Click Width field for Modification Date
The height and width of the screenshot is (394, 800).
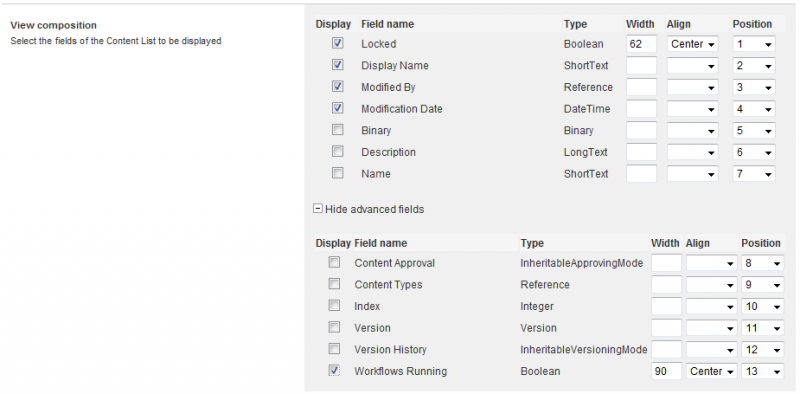(x=641, y=109)
